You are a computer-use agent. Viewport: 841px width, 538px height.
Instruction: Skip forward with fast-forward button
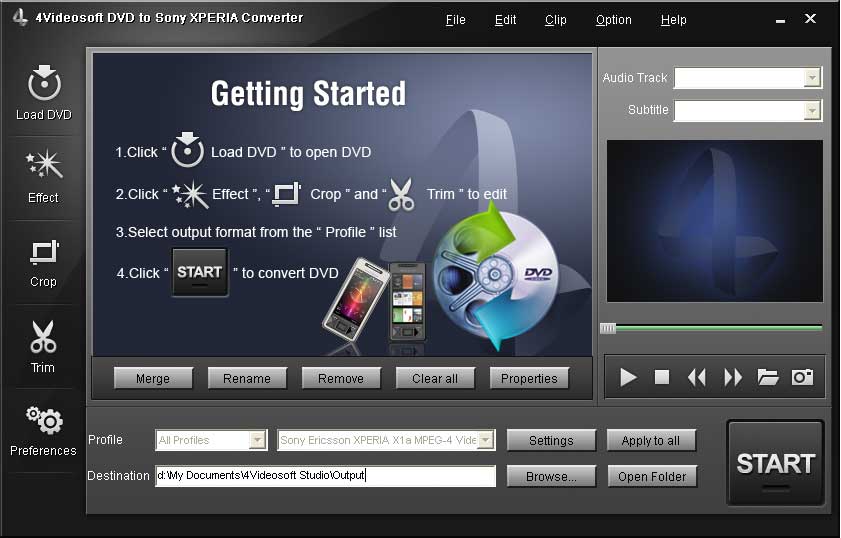[x=733, y=377]
